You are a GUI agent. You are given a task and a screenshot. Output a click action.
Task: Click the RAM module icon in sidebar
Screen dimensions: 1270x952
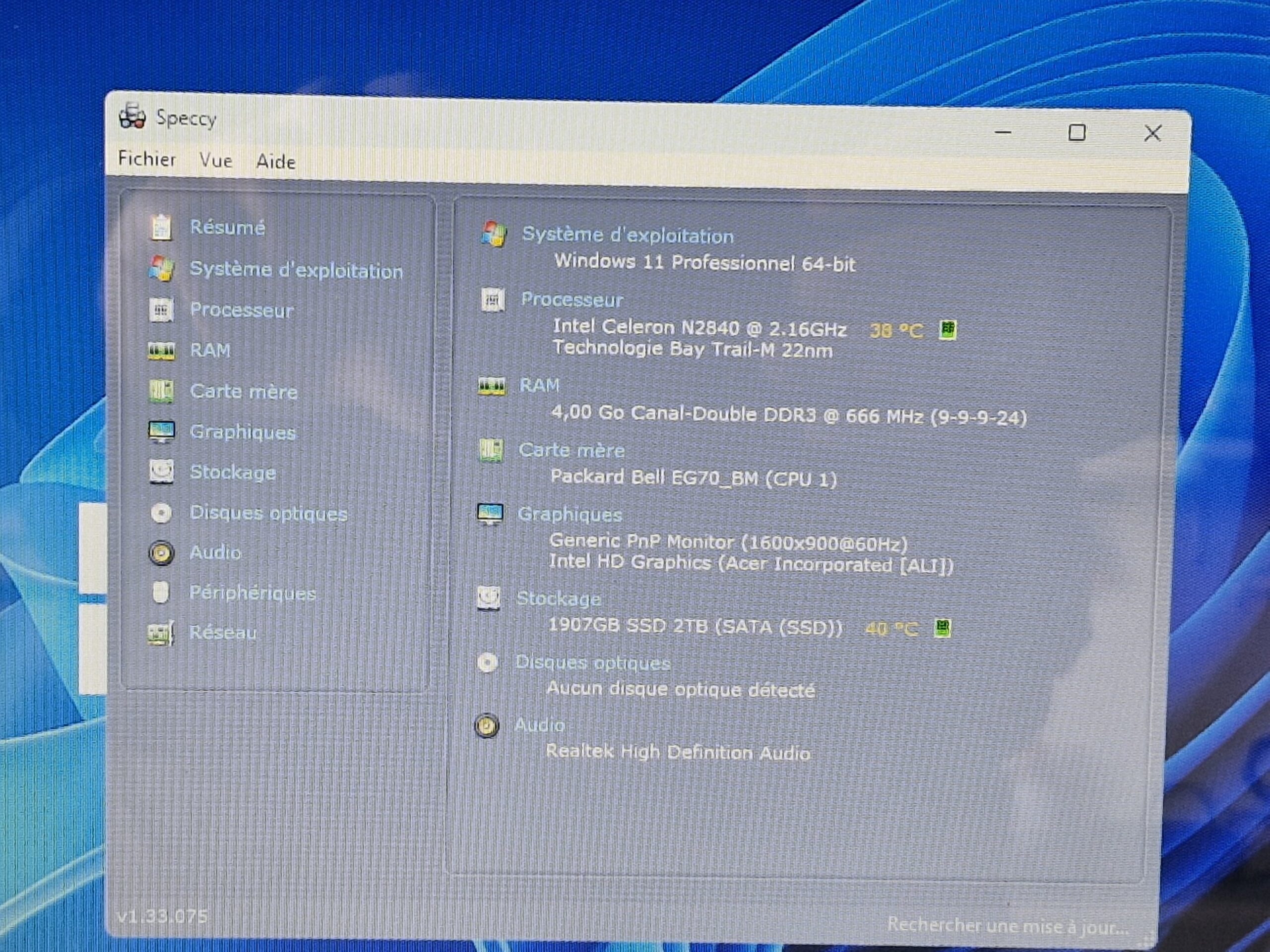[x=161, y=351]
